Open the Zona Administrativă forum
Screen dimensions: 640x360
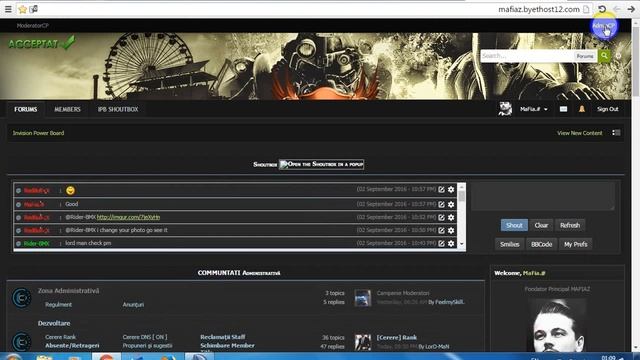(x=69, y=291)
